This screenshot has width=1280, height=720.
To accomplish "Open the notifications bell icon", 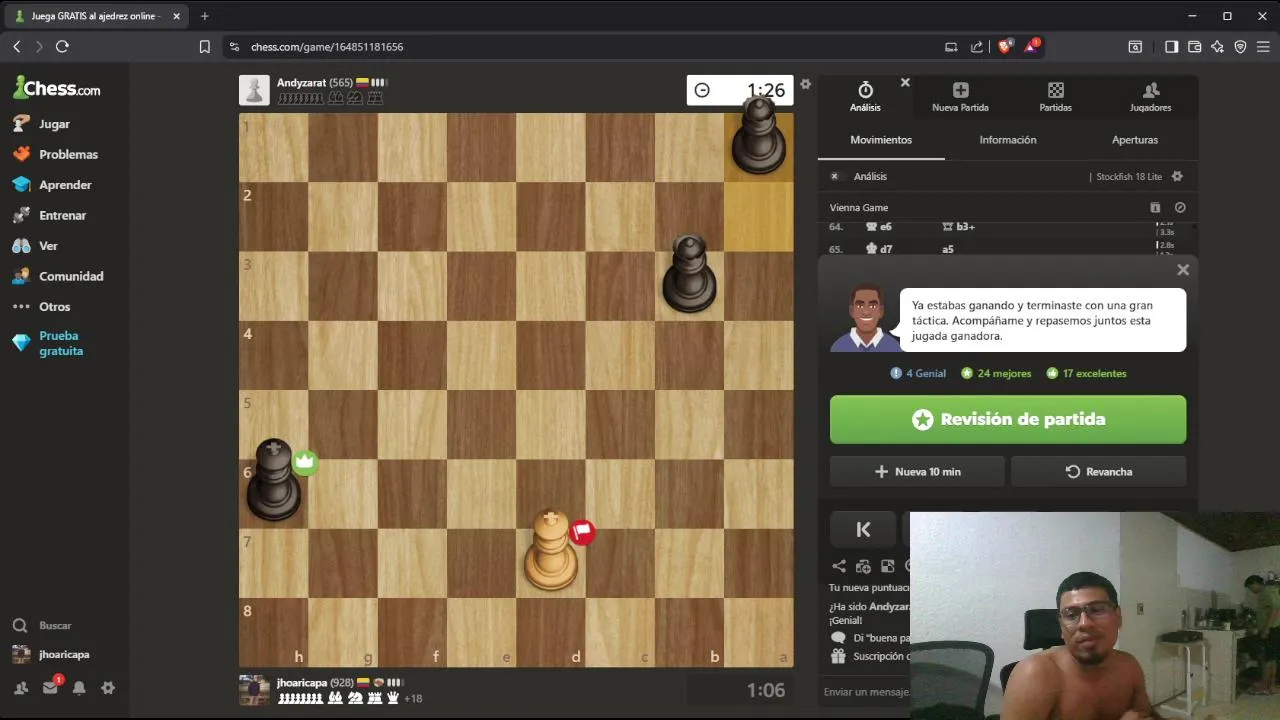I will [79, 688].
